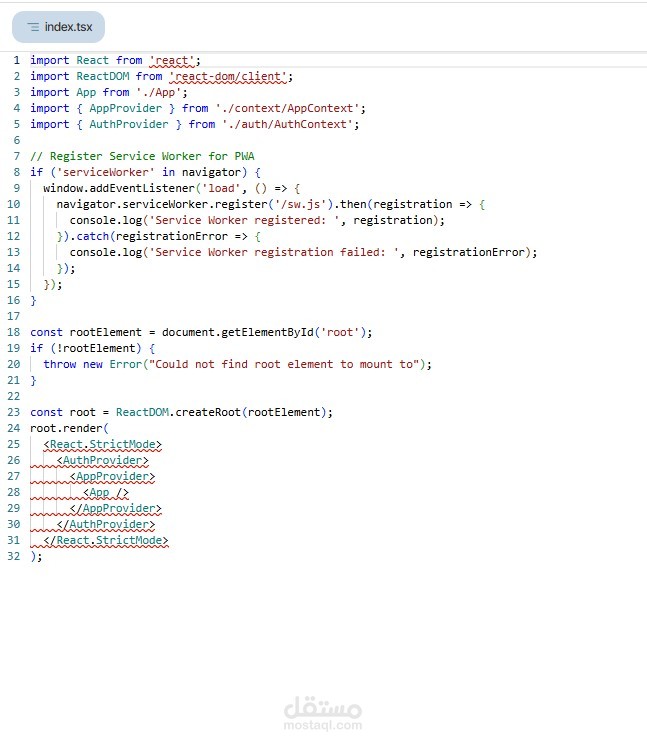Screen dimensions: 647x747
Task: Click '/sw.js' string on line 10
Action: tap(301, 204)
